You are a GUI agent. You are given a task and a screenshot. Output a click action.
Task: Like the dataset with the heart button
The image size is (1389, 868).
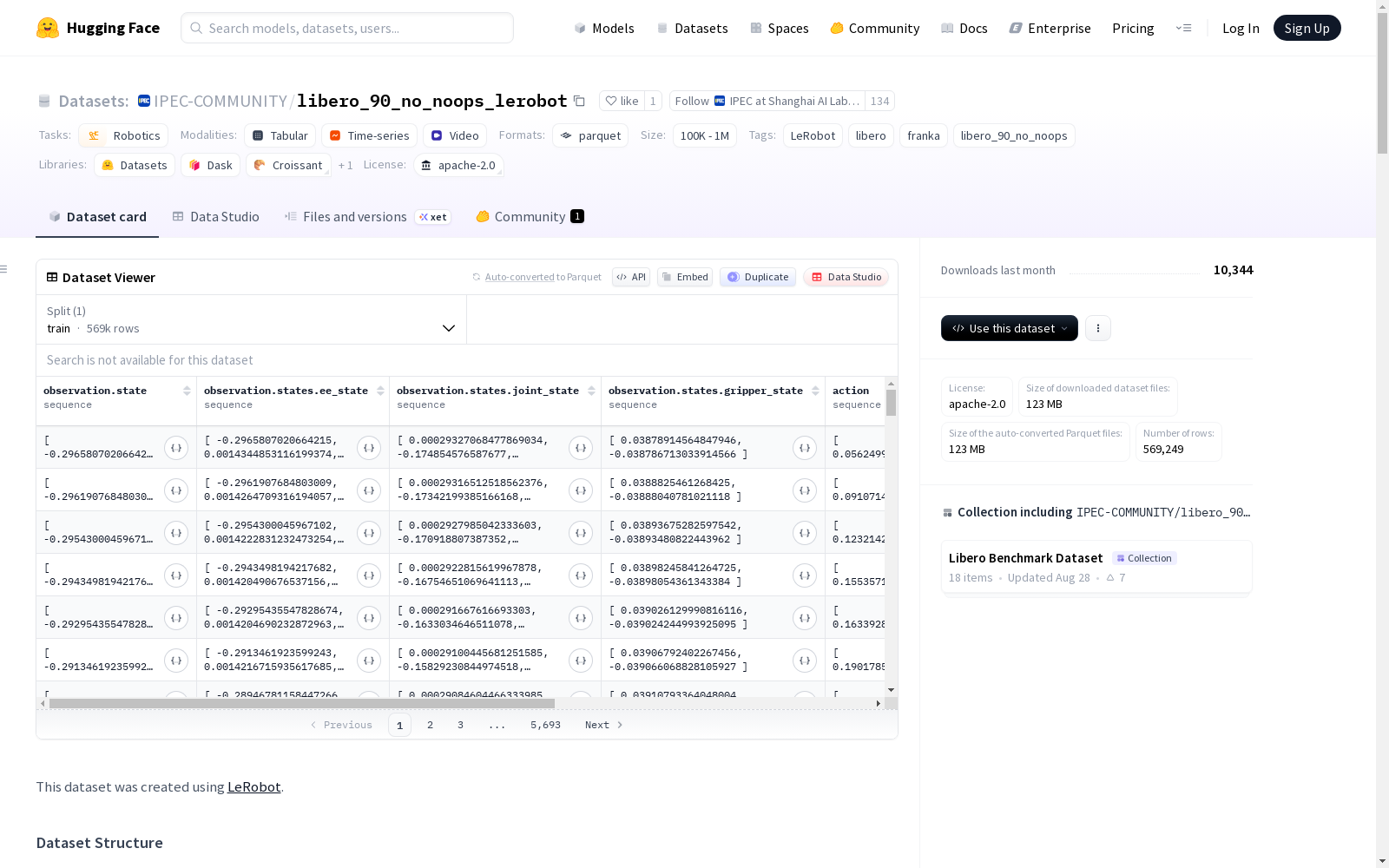point(622,101)
